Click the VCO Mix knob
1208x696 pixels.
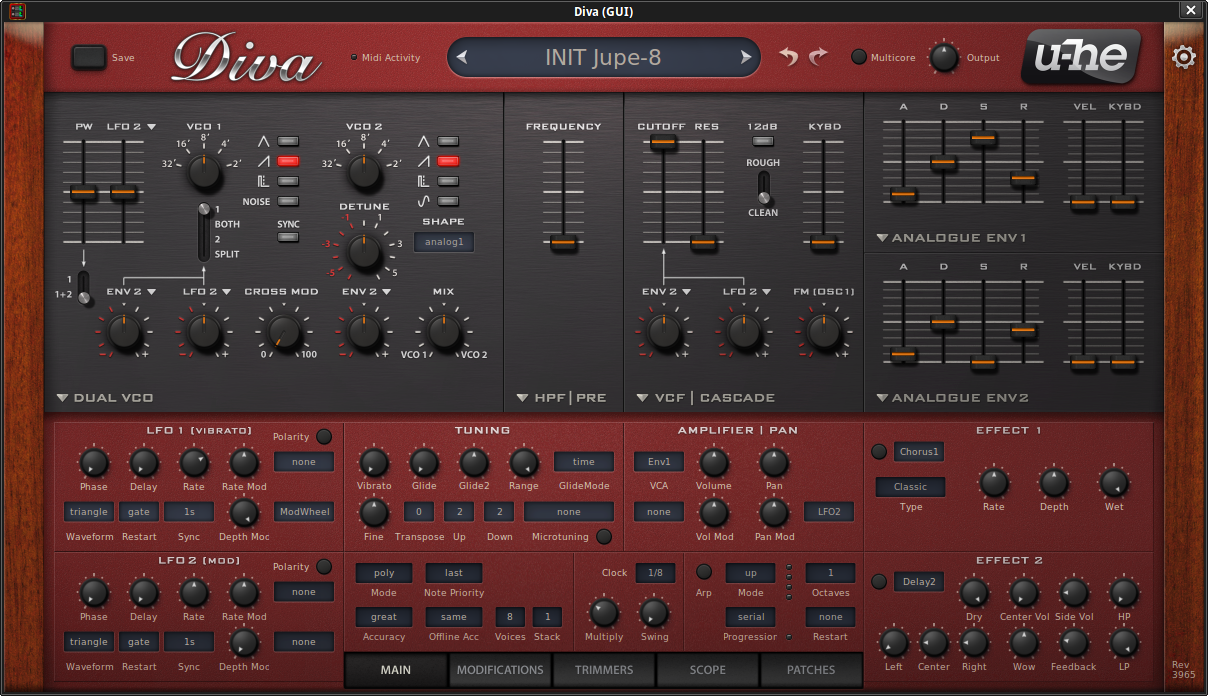click(x=444, y=332)
